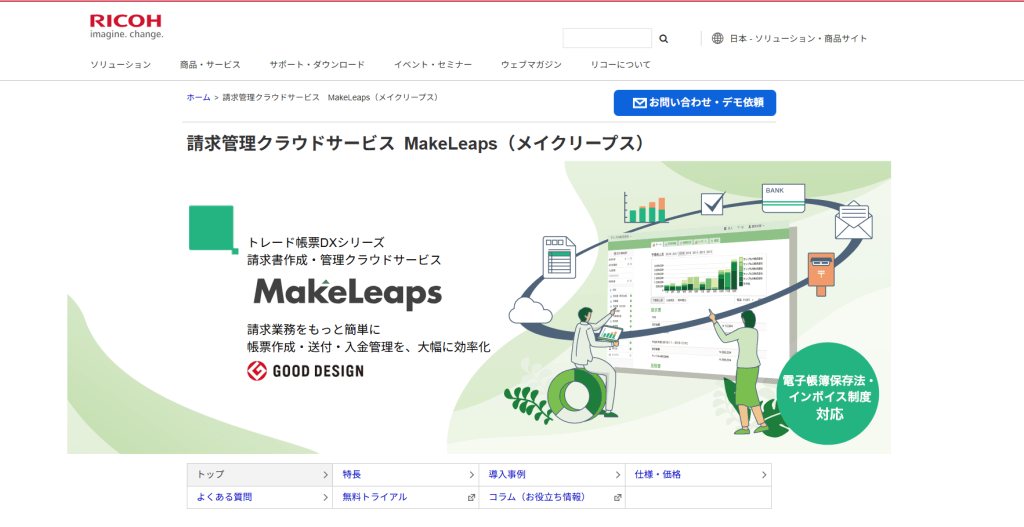Open the ソリューション menu
1024x527 pixels.
121,65
